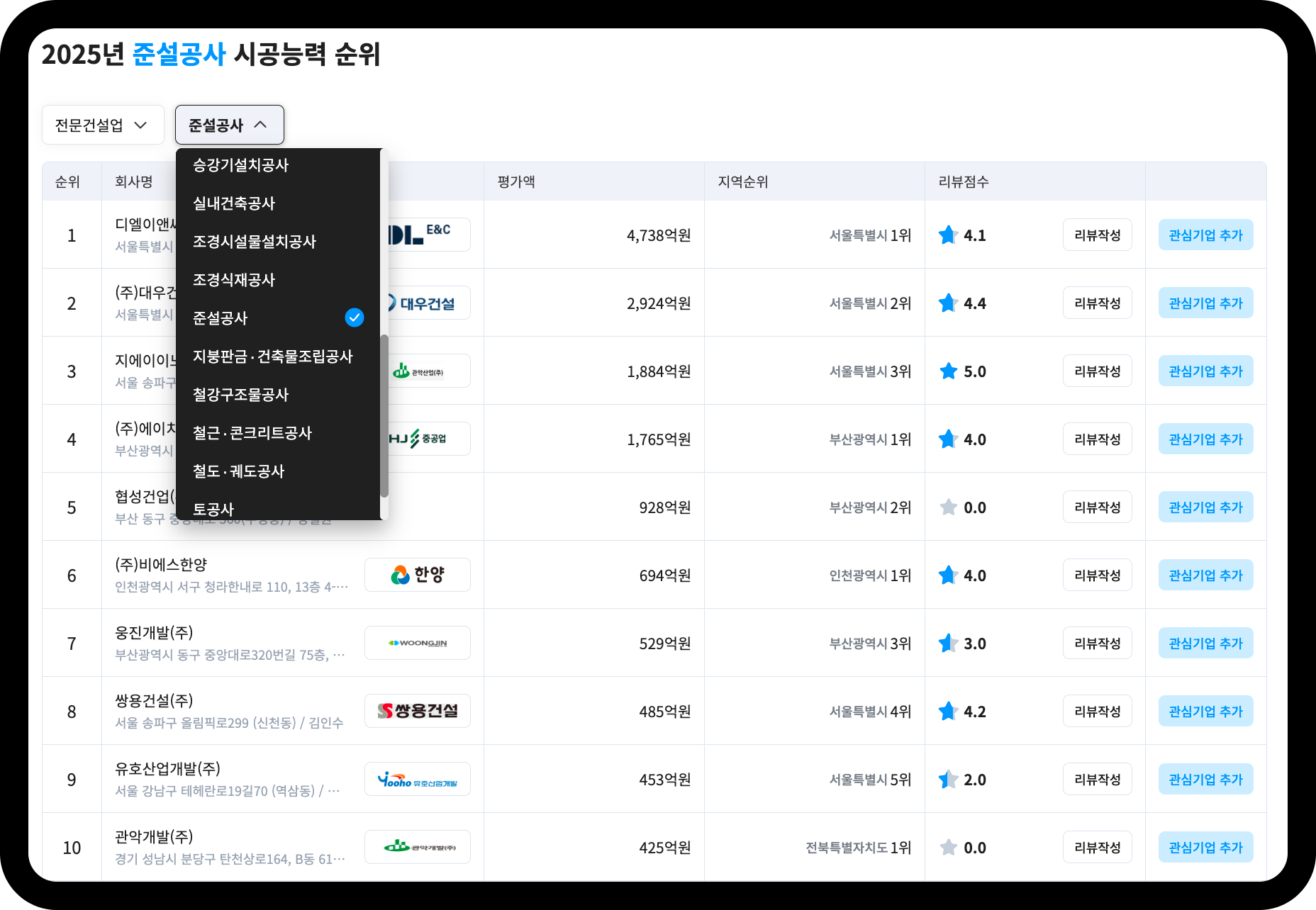This screenshot has width=1316, height=910.
Task: Click 관심기업 추가 in the 2,924억원 row
Action: click(x=1206, y=303)
